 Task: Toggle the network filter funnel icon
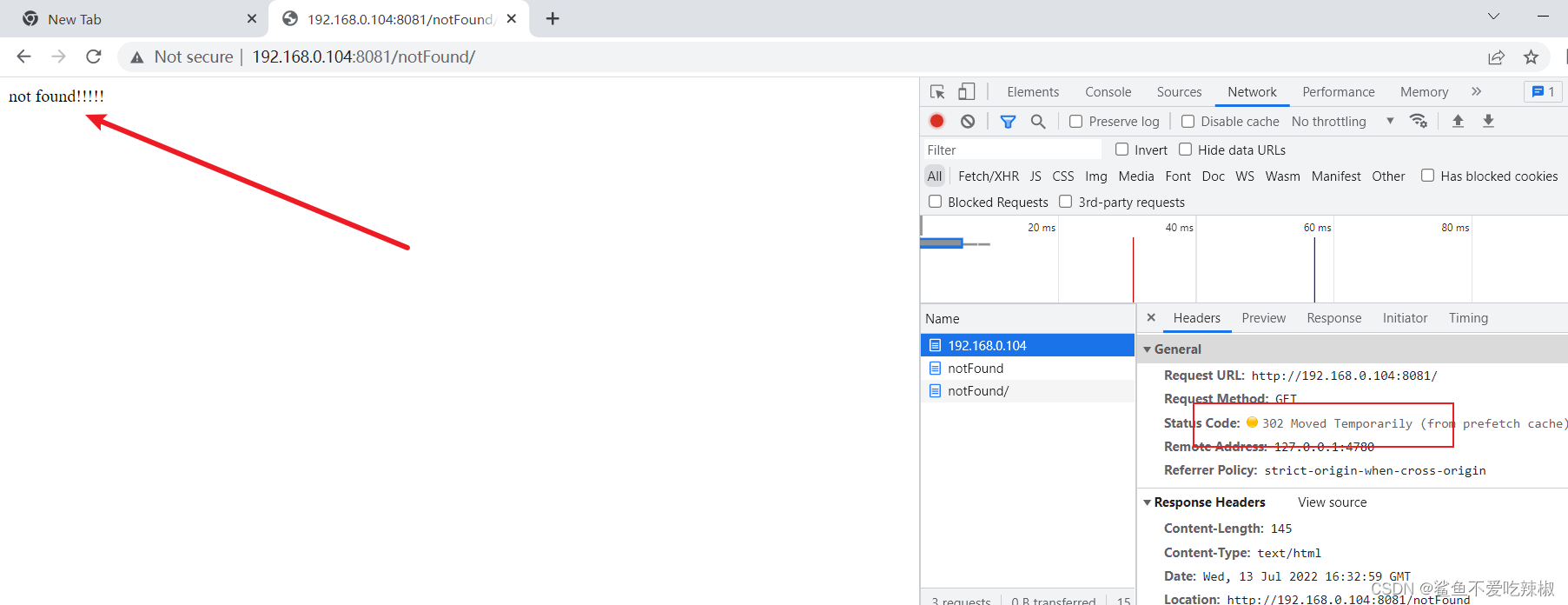[1008, 122]
